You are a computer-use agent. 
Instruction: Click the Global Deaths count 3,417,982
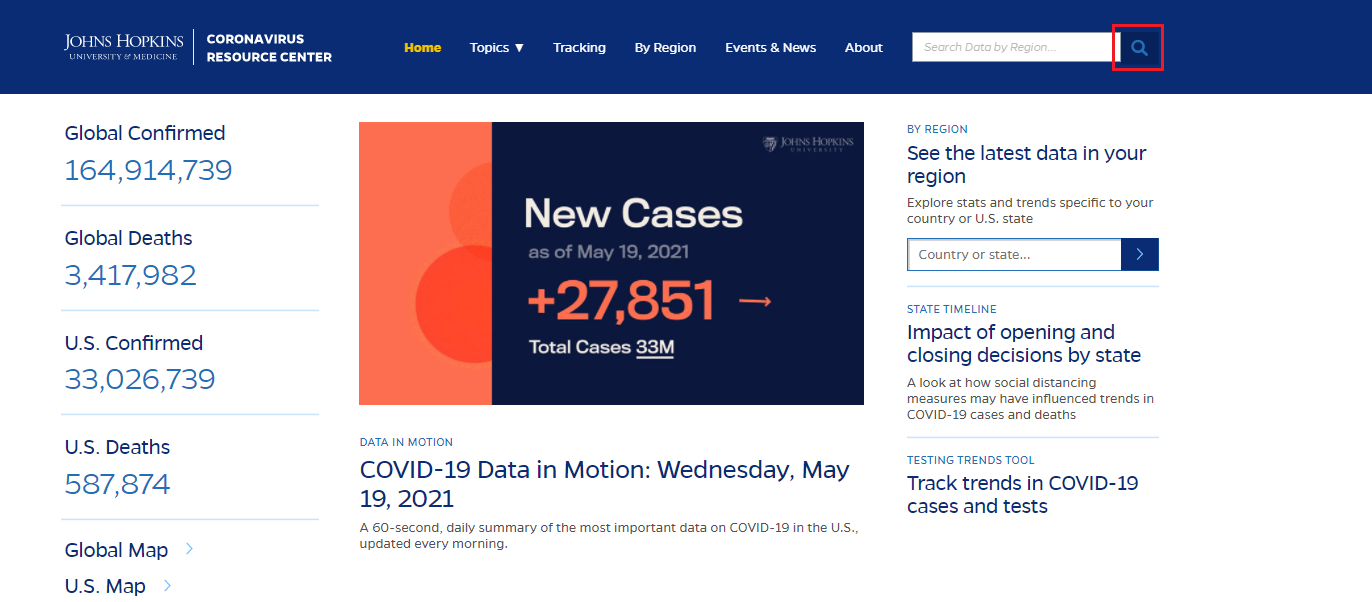point(131,275)
